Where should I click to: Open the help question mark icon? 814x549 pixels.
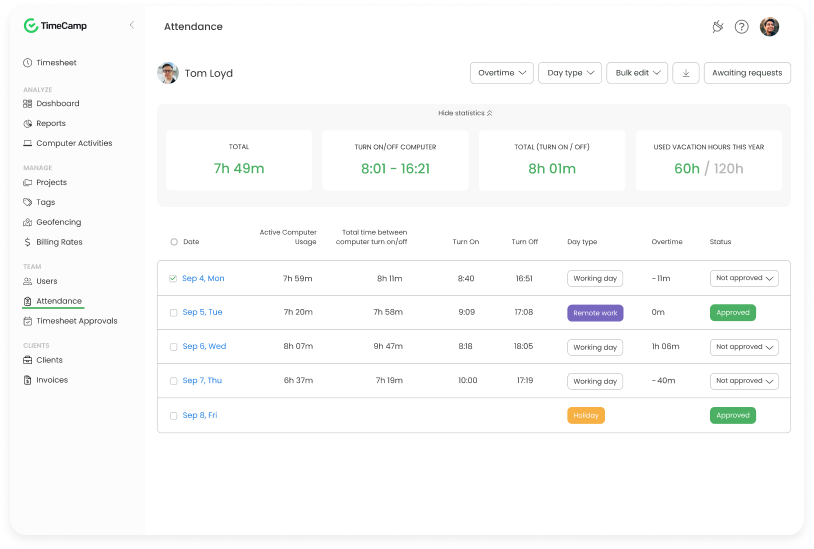[x=741, y=26]
